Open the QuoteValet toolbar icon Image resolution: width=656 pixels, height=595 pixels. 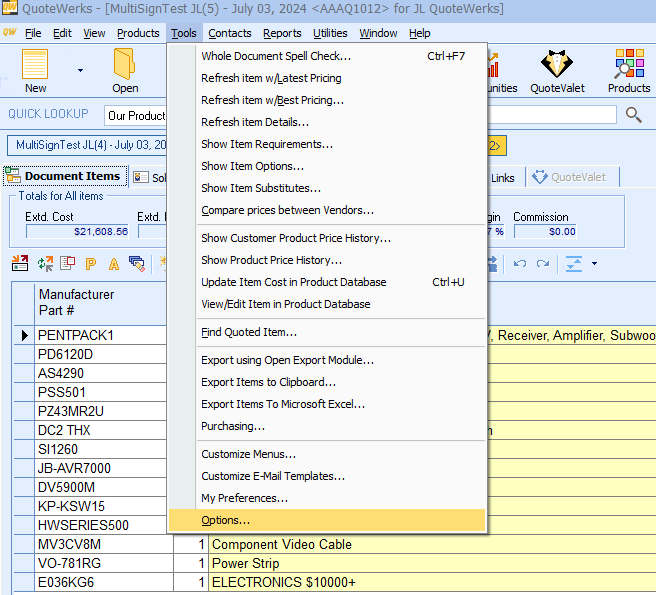(557, 64)
